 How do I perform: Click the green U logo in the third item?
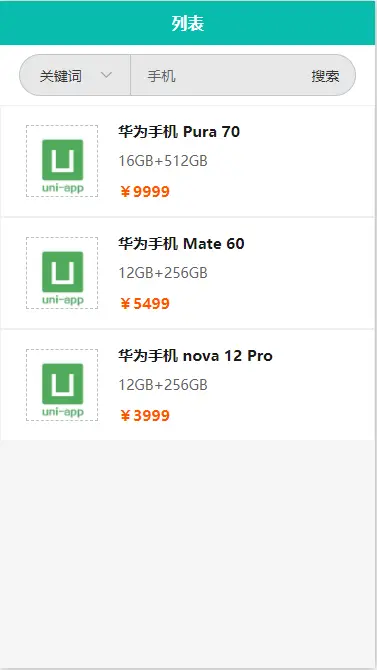62,384
